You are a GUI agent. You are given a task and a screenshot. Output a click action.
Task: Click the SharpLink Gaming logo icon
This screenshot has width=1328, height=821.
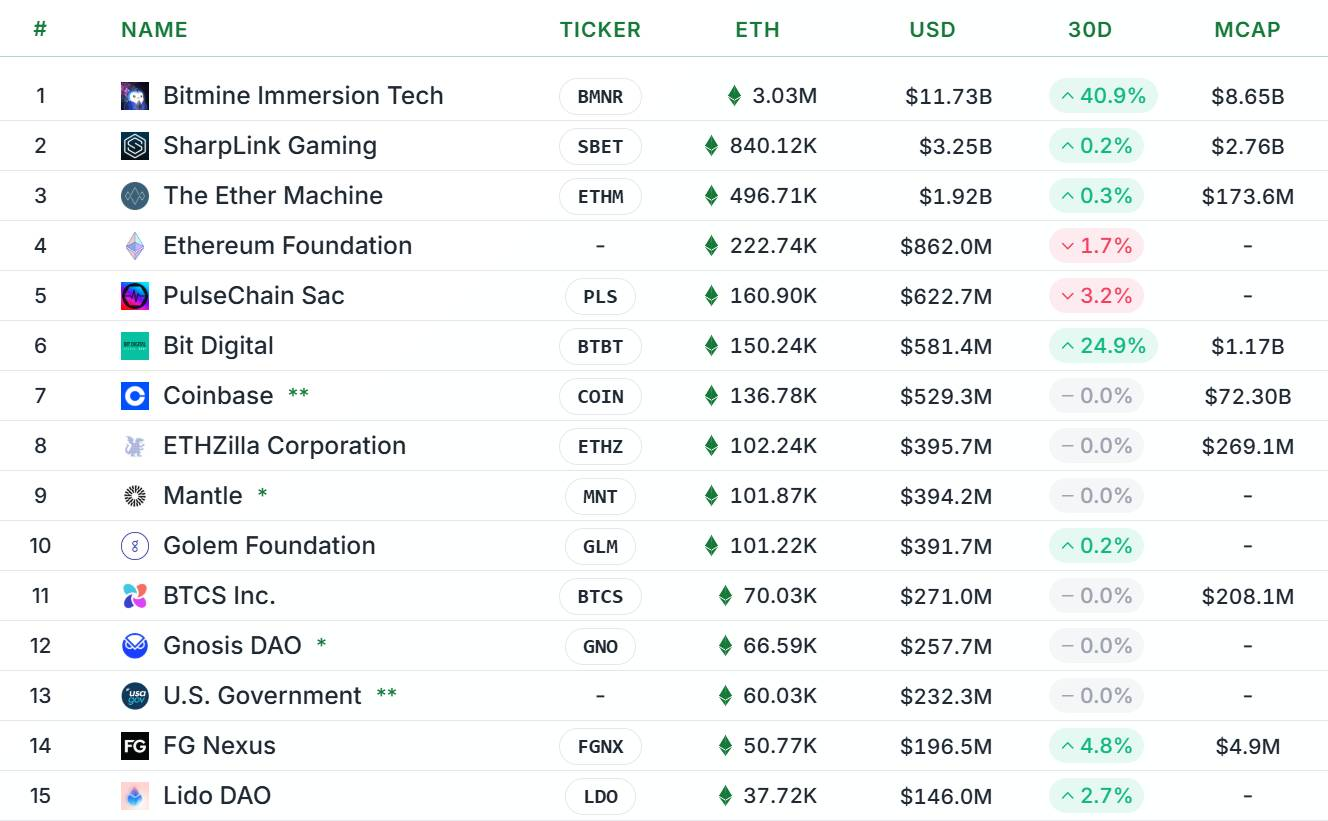tap(135, 146)
